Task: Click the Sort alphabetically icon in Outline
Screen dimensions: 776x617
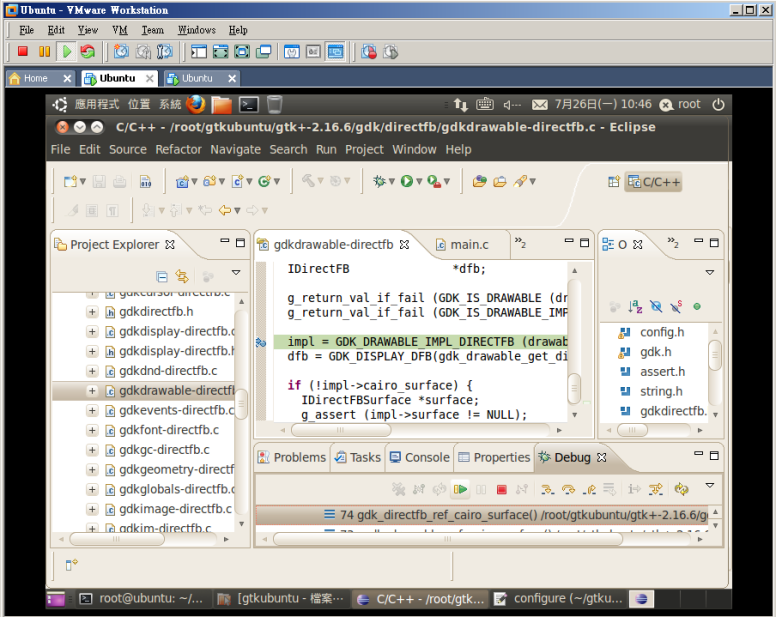Action: tap(635, 306)
